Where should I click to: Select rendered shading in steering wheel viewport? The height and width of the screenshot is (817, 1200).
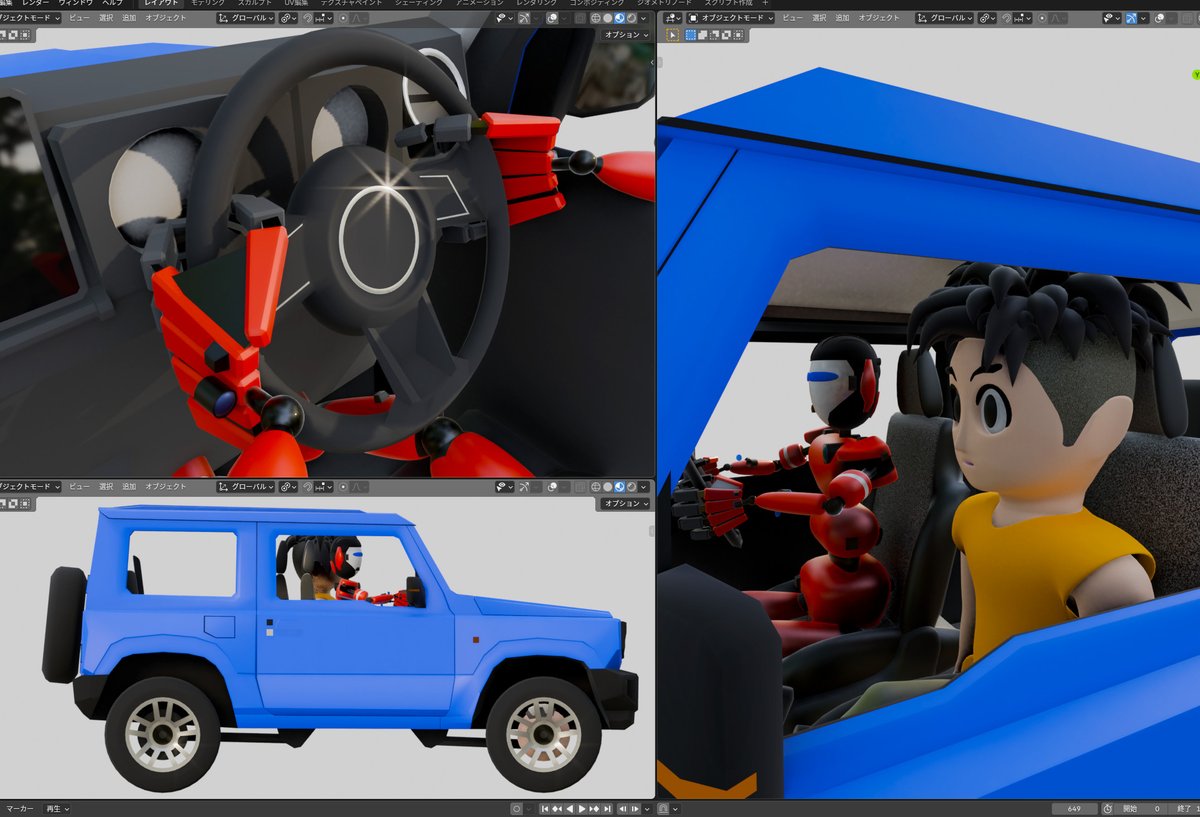pos(631,18)
